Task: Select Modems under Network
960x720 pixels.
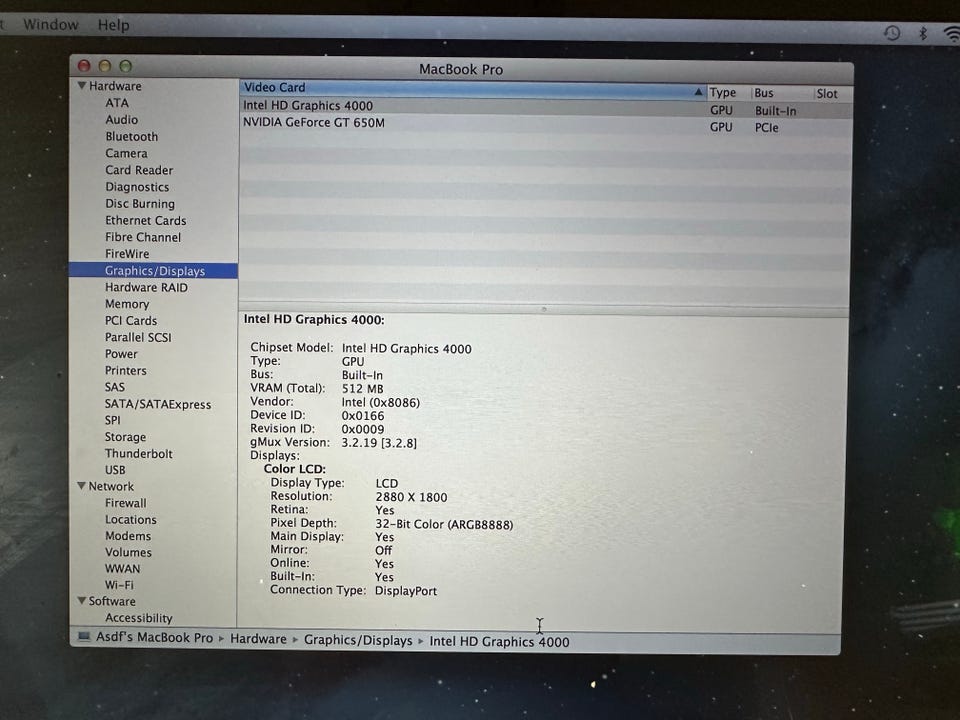Action: 128,536
